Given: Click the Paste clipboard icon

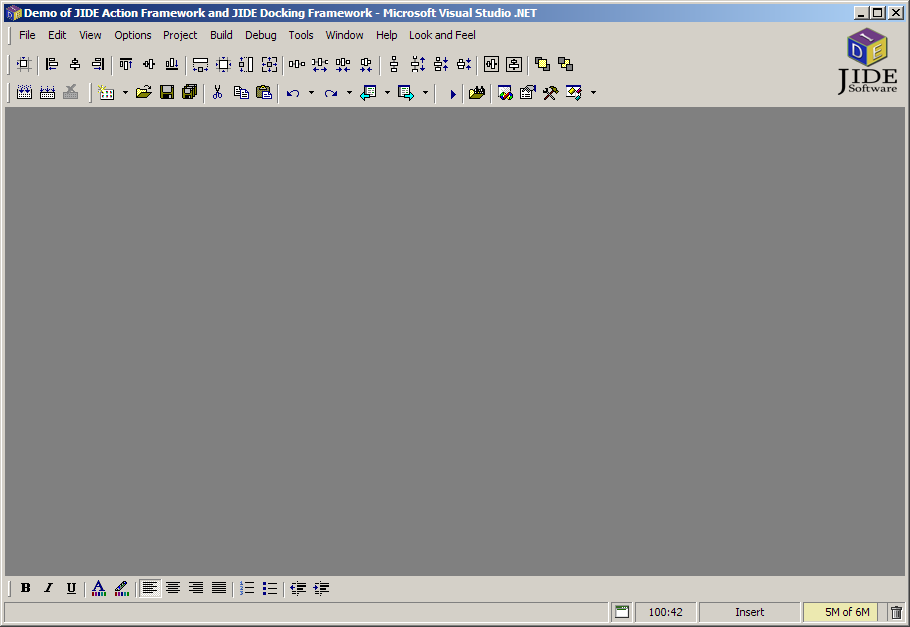Looking at the screenshot, I should tap(264, 92).
